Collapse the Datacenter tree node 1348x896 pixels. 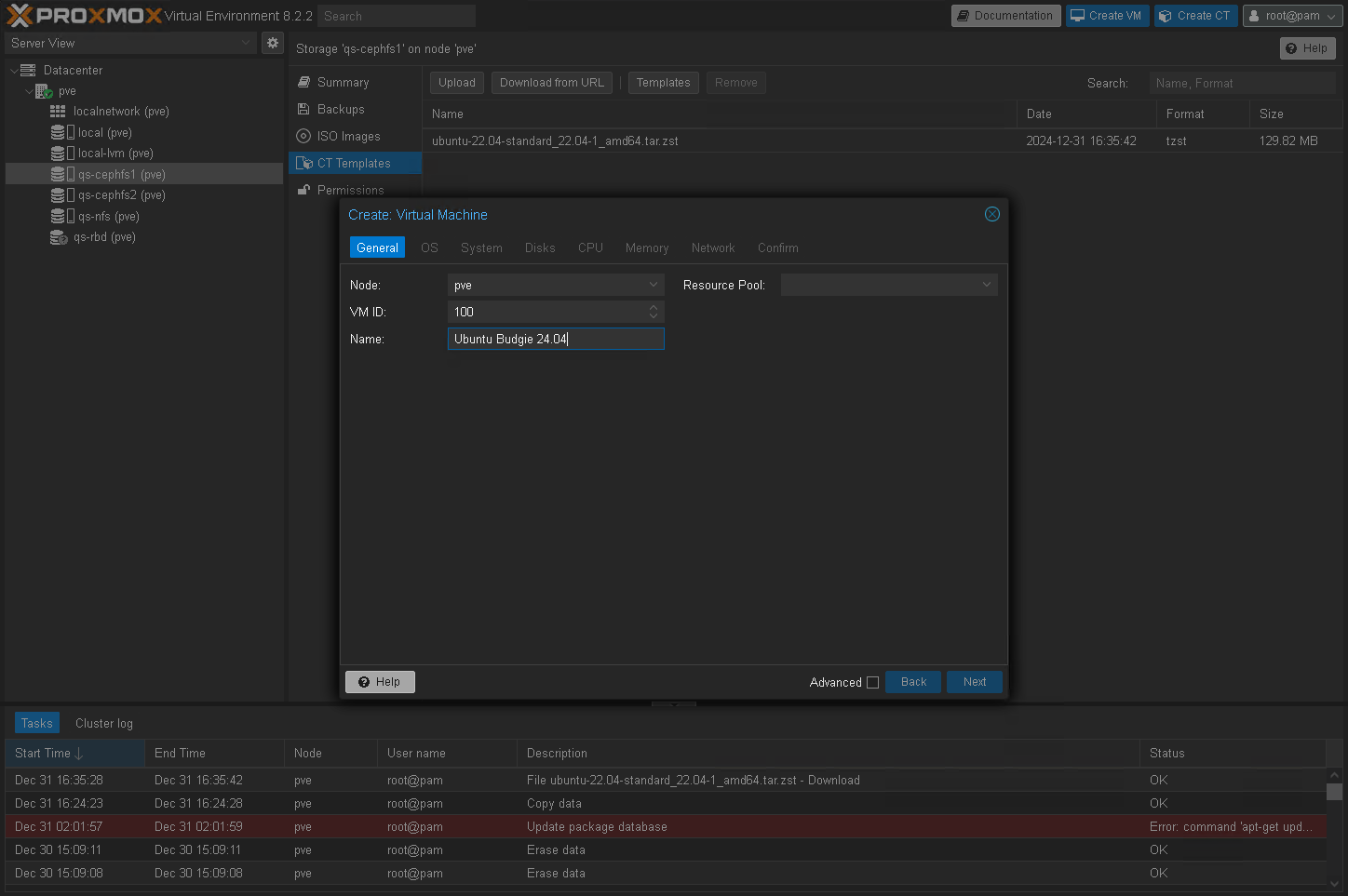[14, 71]
